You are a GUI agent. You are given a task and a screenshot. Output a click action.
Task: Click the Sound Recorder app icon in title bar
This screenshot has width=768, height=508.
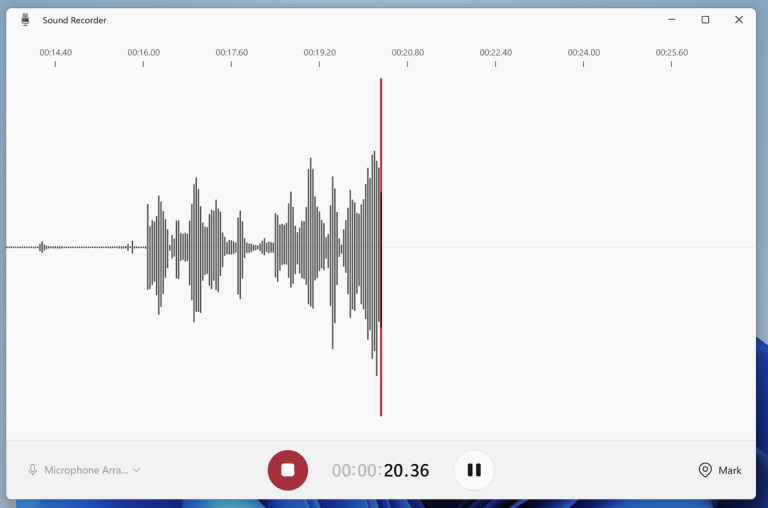(x=25, y=20)
